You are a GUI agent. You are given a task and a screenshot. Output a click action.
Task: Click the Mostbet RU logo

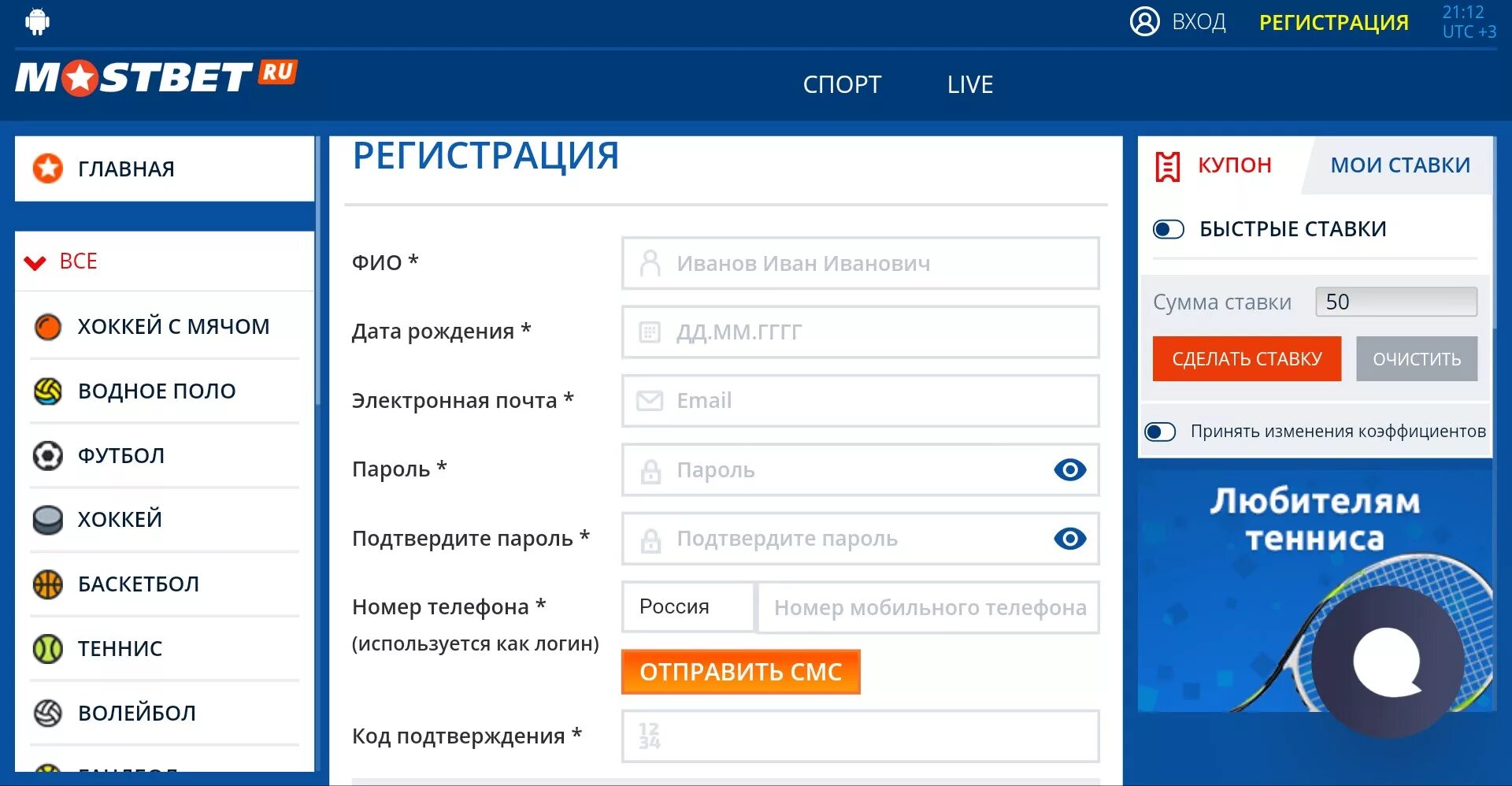tap(156, 78)
